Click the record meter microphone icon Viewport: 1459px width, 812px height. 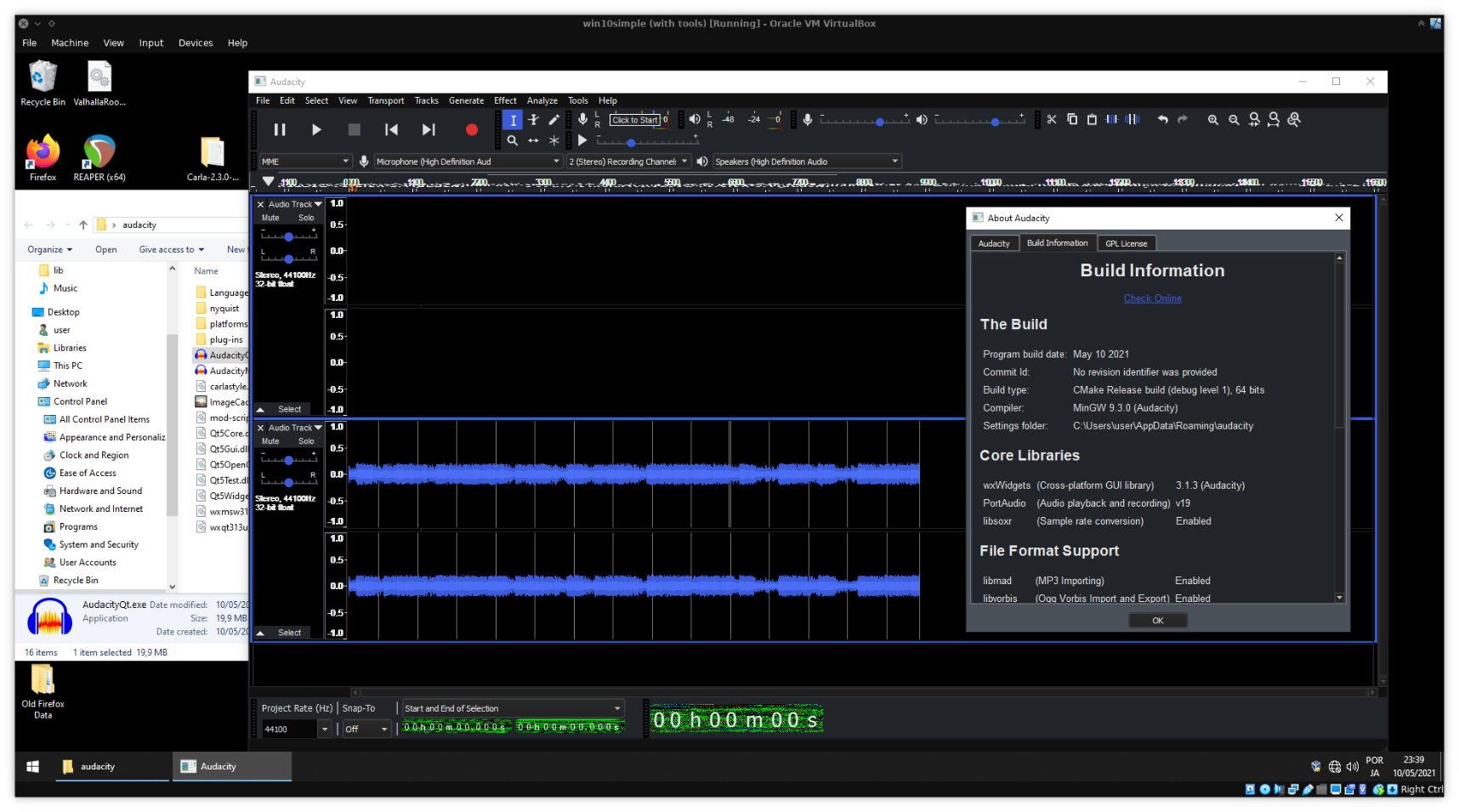[582, 120]
